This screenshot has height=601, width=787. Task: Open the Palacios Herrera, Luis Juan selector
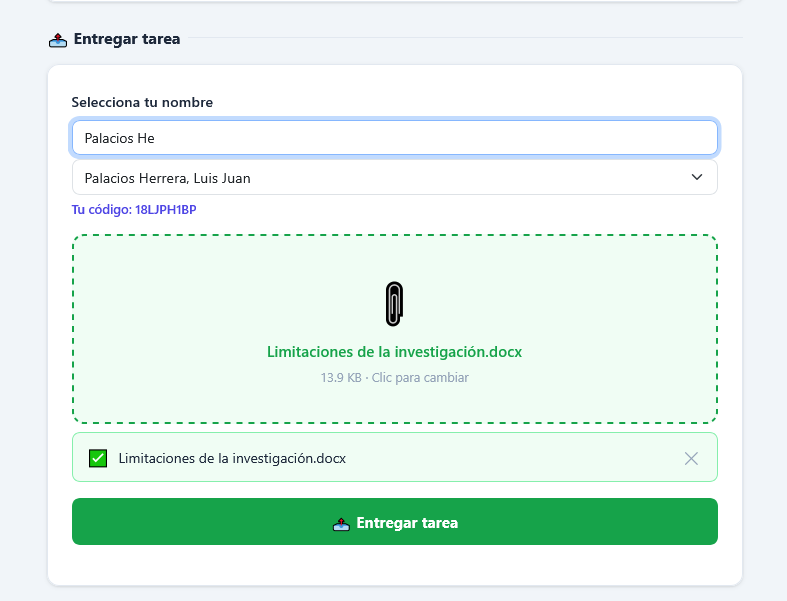tap(395, 178)
